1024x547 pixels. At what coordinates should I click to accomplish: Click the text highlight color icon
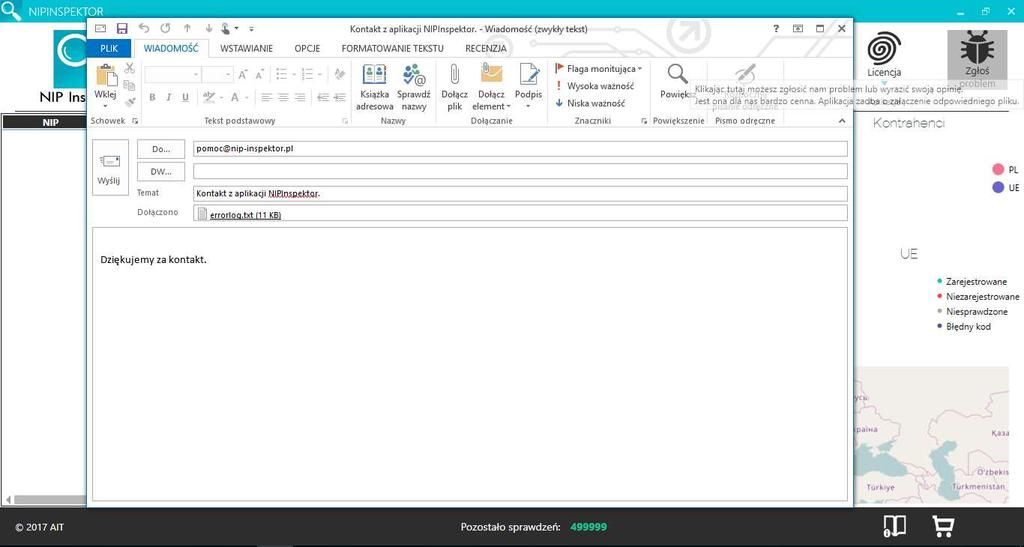(x=208, y=97)
